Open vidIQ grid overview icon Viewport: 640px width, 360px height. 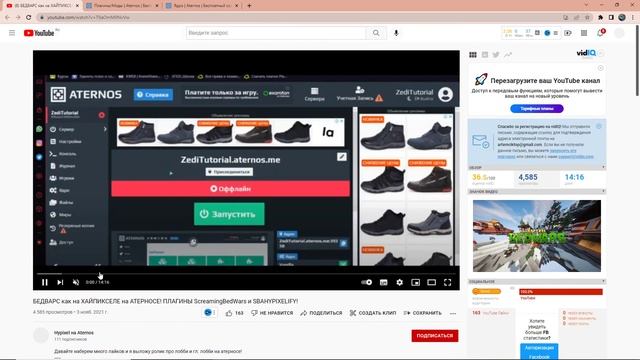473,55
